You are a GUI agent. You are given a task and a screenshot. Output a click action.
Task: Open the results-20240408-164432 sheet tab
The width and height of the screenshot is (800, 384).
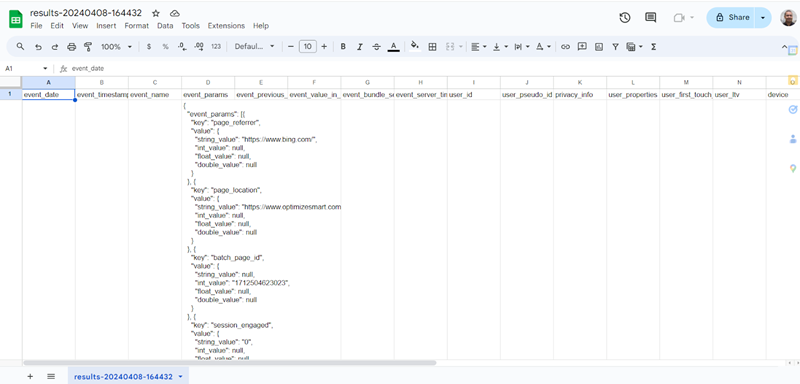pos(128,376)
